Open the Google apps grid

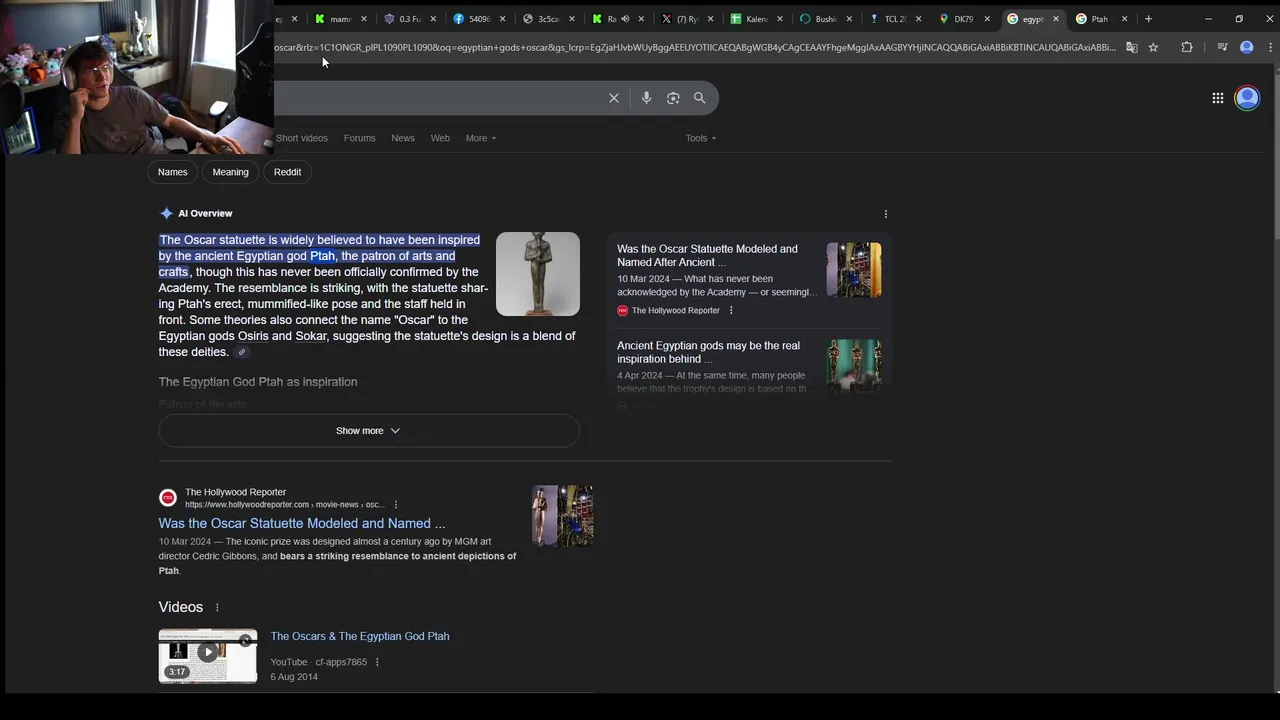pyautogui.click(x=1218, y=98)
